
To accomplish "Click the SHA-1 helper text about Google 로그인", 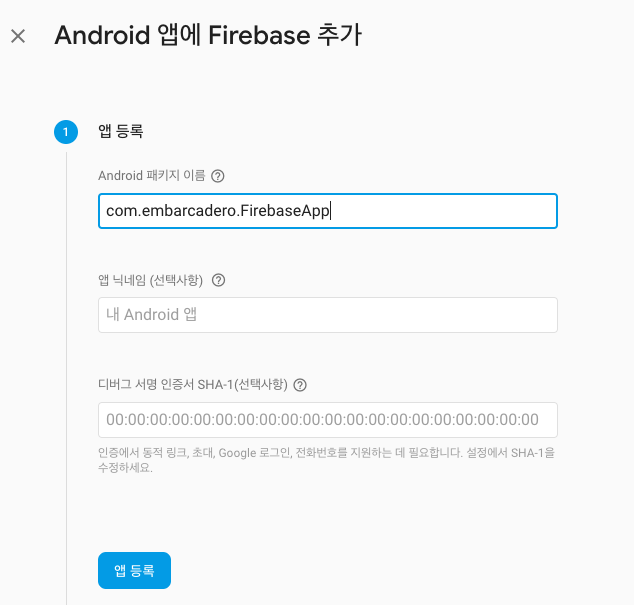I will pyautogui.click(x=326, y=460).
